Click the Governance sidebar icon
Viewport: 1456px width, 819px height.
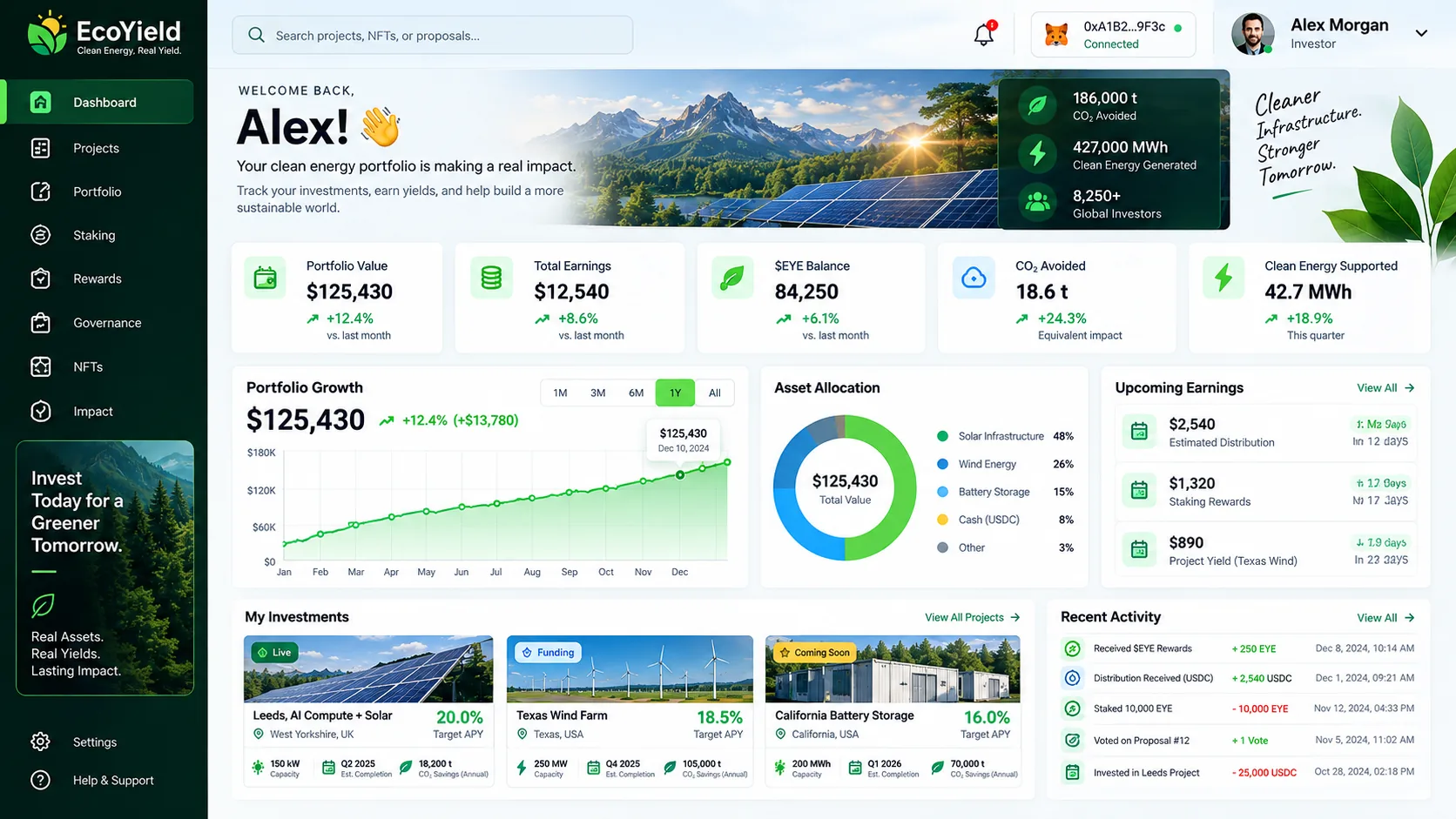point(41,322)
